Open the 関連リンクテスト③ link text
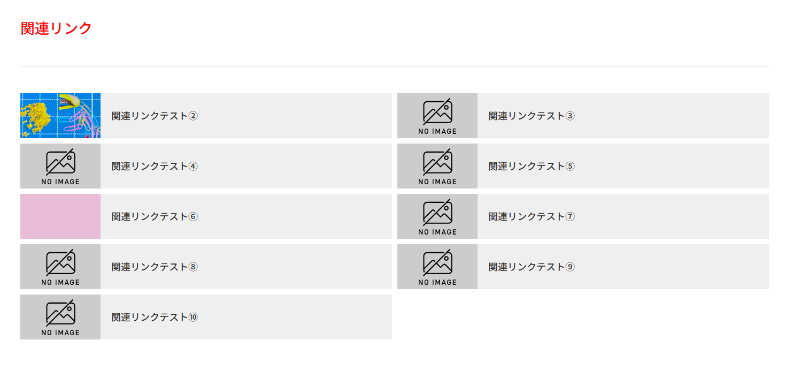The width and height of the screenshot is (785, 370). tap(532, 116)
